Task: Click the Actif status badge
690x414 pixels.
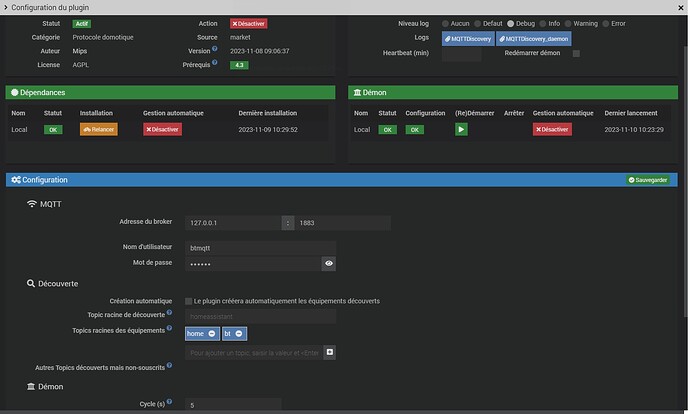Action: 81,24
